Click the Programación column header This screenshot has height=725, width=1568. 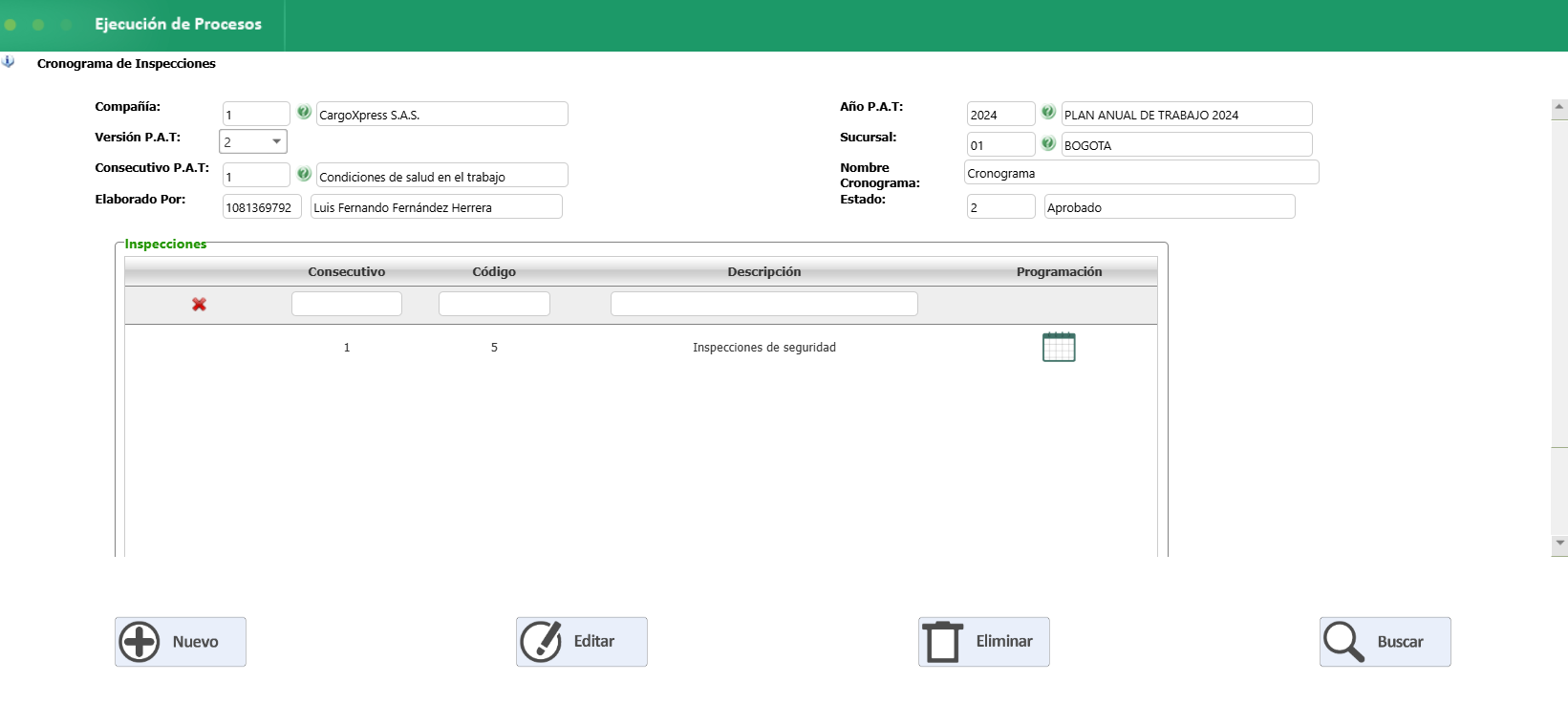(1059, 272)
